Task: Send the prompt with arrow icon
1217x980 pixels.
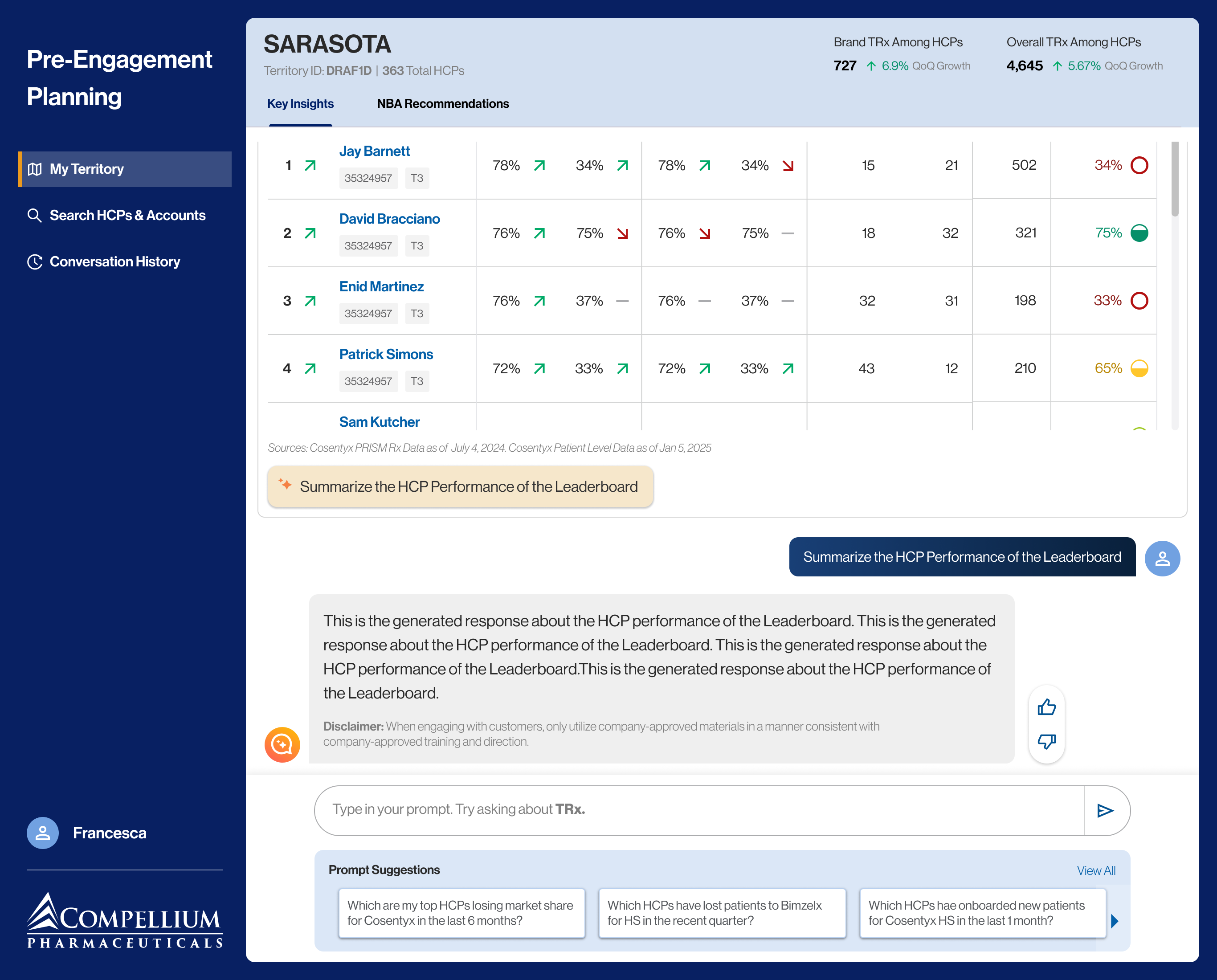Action: pyautogui.click(x=1105, y=811)
